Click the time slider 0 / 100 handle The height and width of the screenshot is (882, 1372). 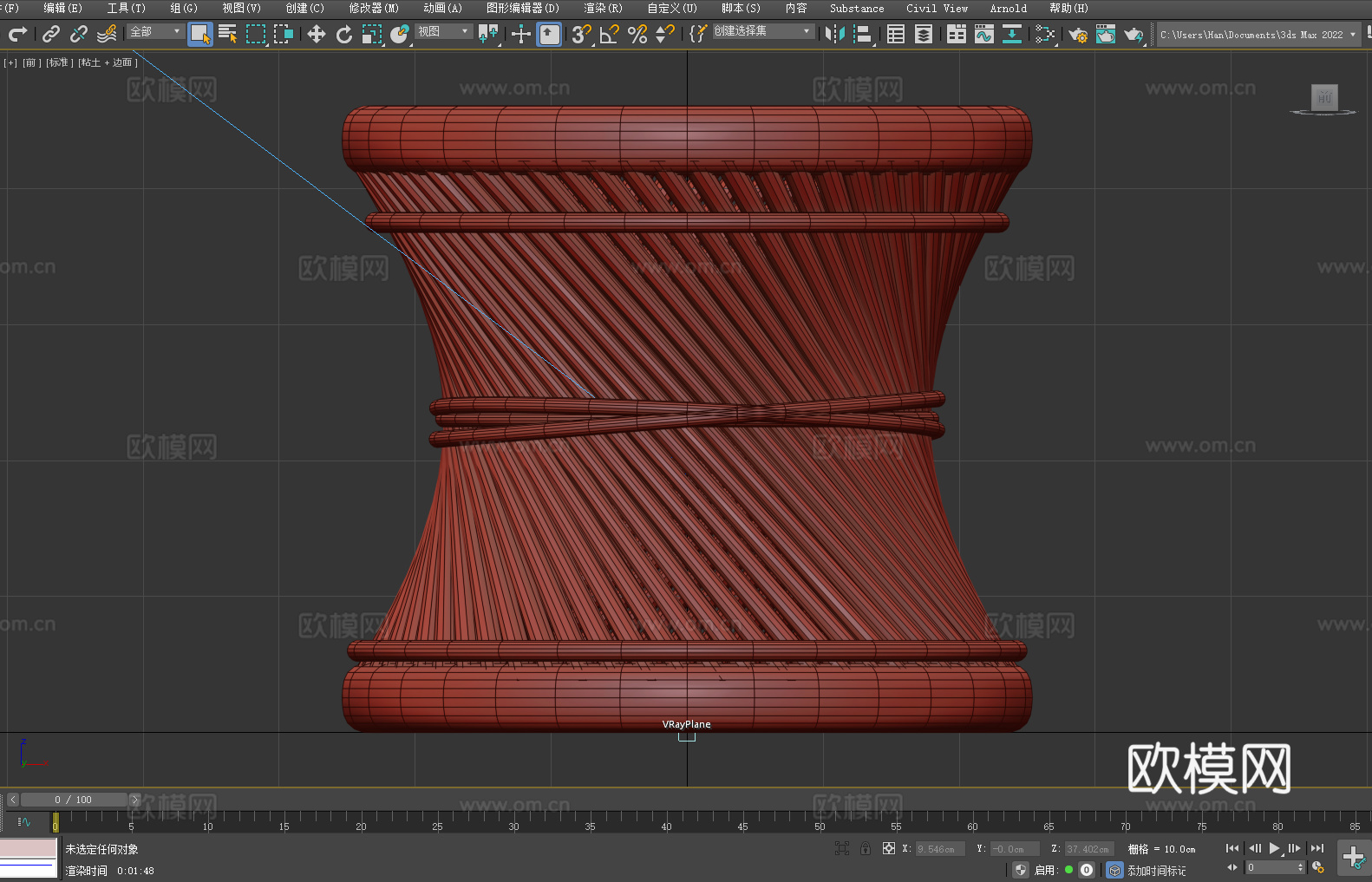click(74, 800)
